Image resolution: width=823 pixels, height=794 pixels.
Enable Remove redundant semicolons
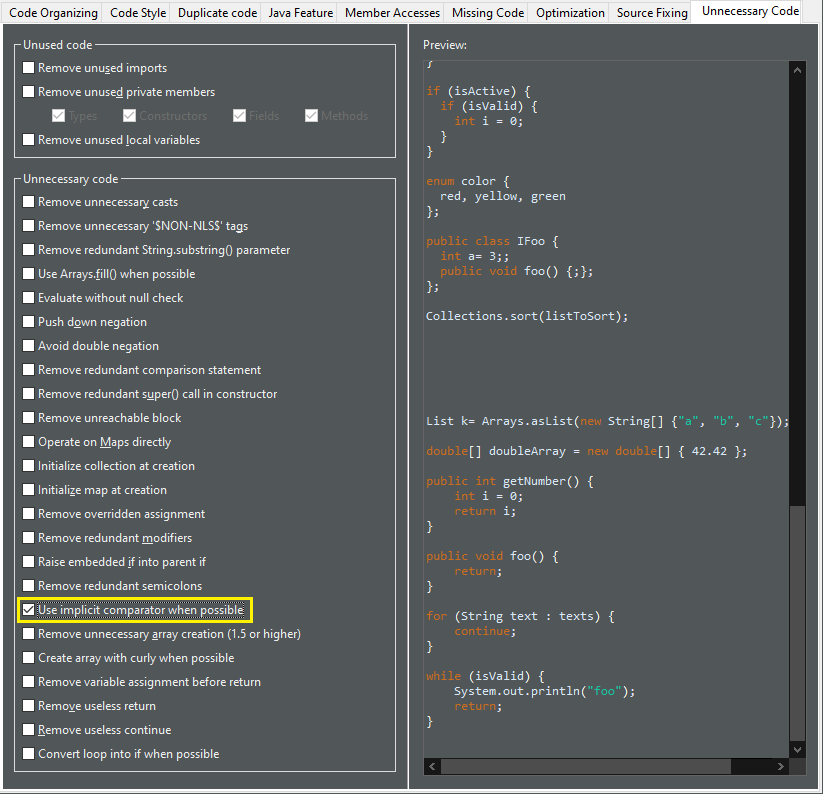29,586
